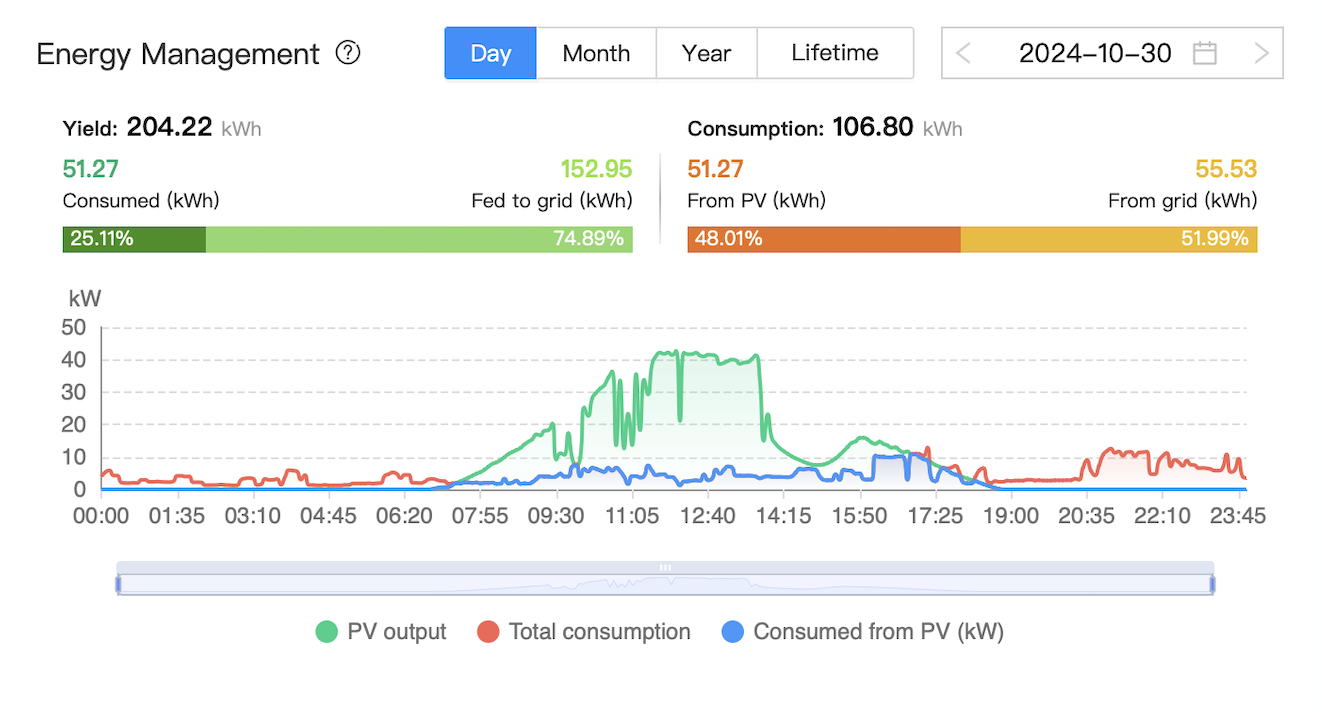
Task: Click the From grid (kWh) label
Action: click(1183, 201)
